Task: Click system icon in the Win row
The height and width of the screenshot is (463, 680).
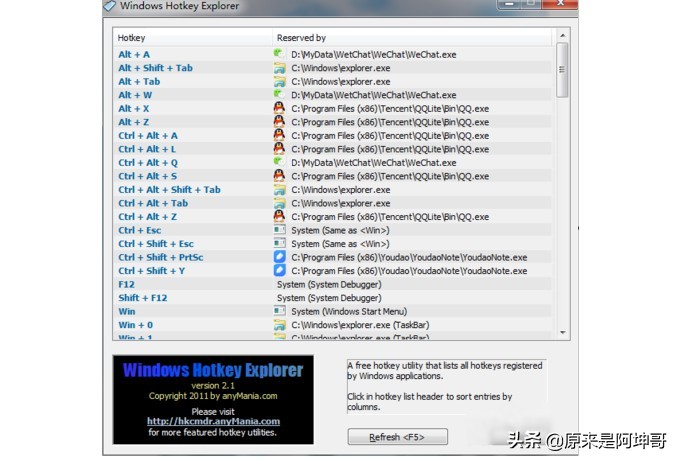Action: 279,311
